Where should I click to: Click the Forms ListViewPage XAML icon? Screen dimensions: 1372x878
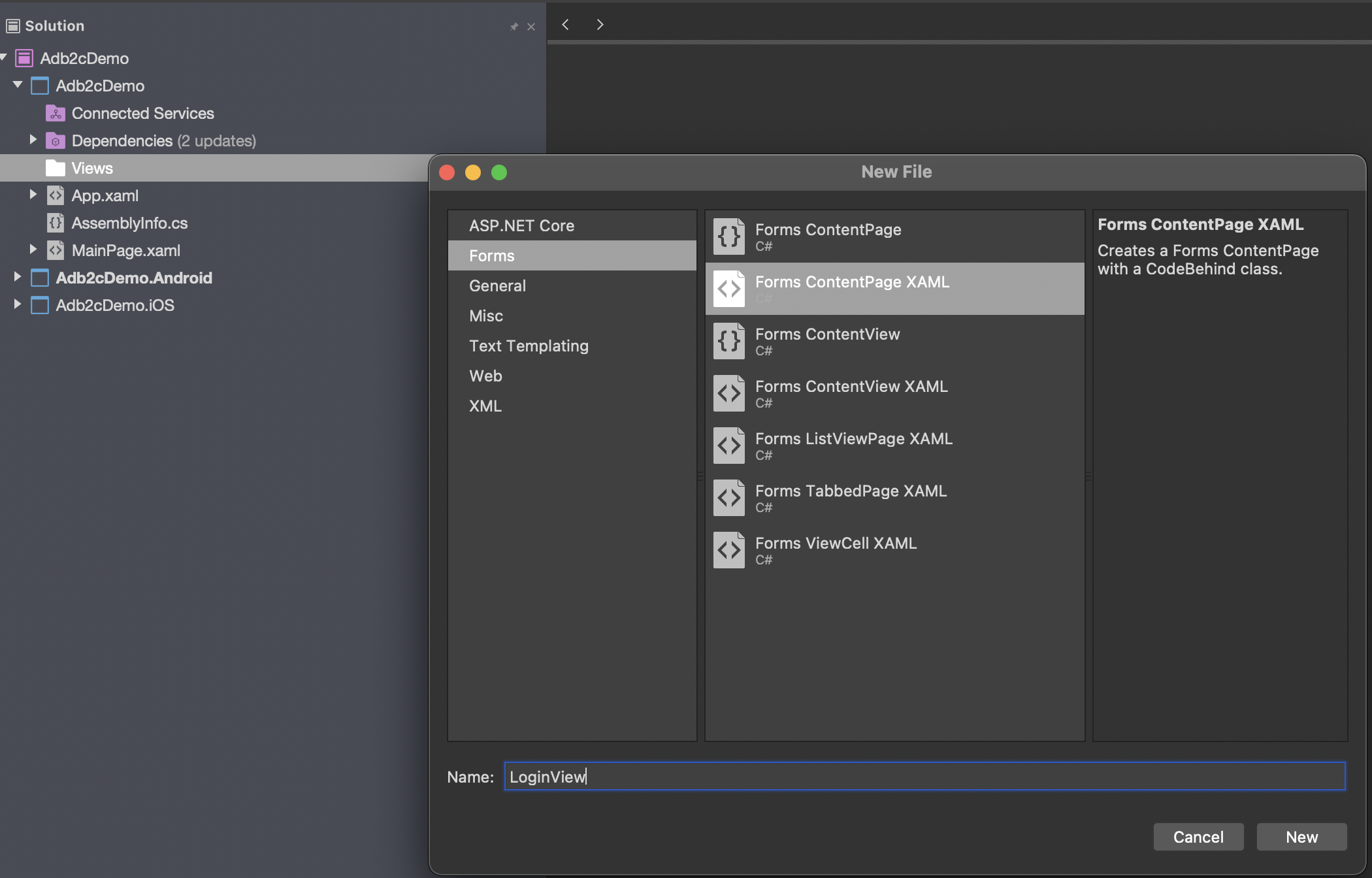(728, 446)
